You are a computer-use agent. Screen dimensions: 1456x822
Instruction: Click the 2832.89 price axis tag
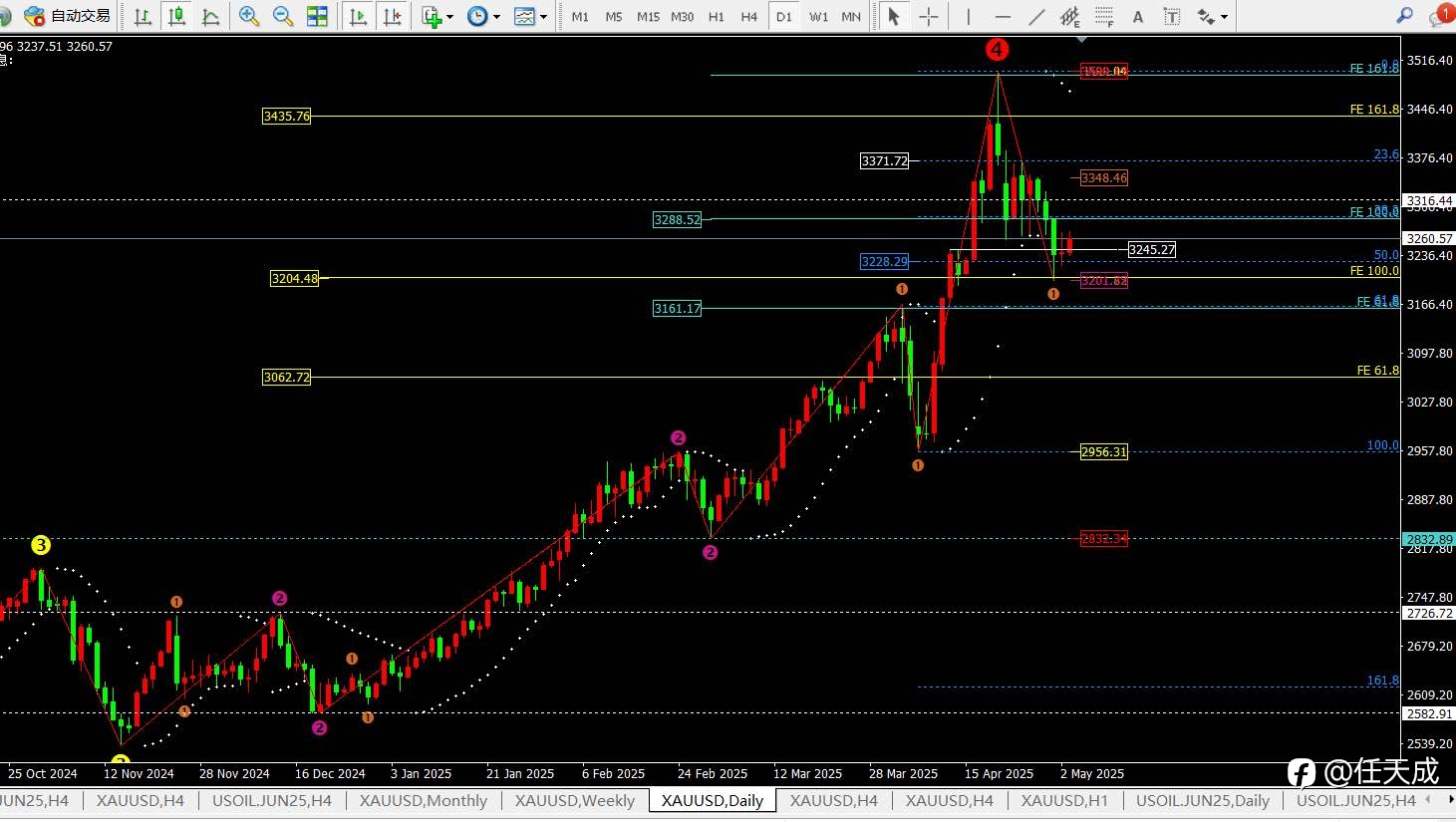1429,539
